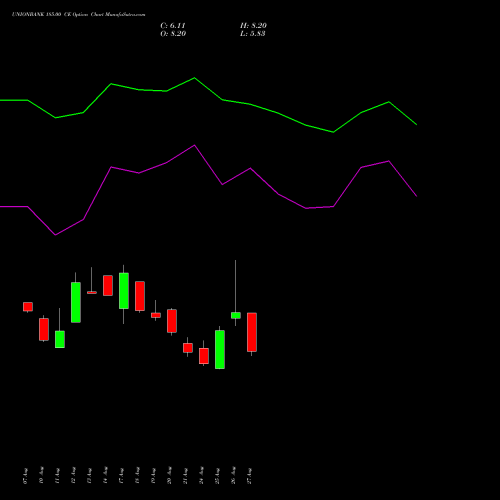
Task: Click the '07 Aug' date axis label
Action: [x=25, y=476]
